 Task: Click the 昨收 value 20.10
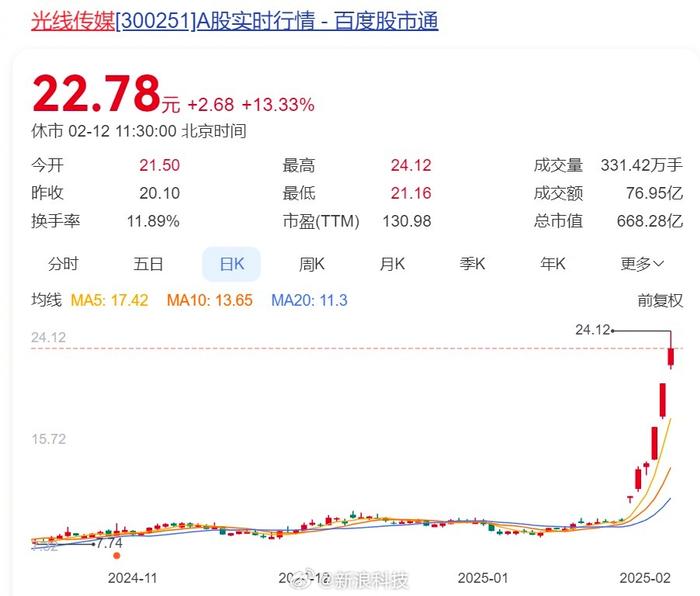pyautogui.click(x=159, y=193)
